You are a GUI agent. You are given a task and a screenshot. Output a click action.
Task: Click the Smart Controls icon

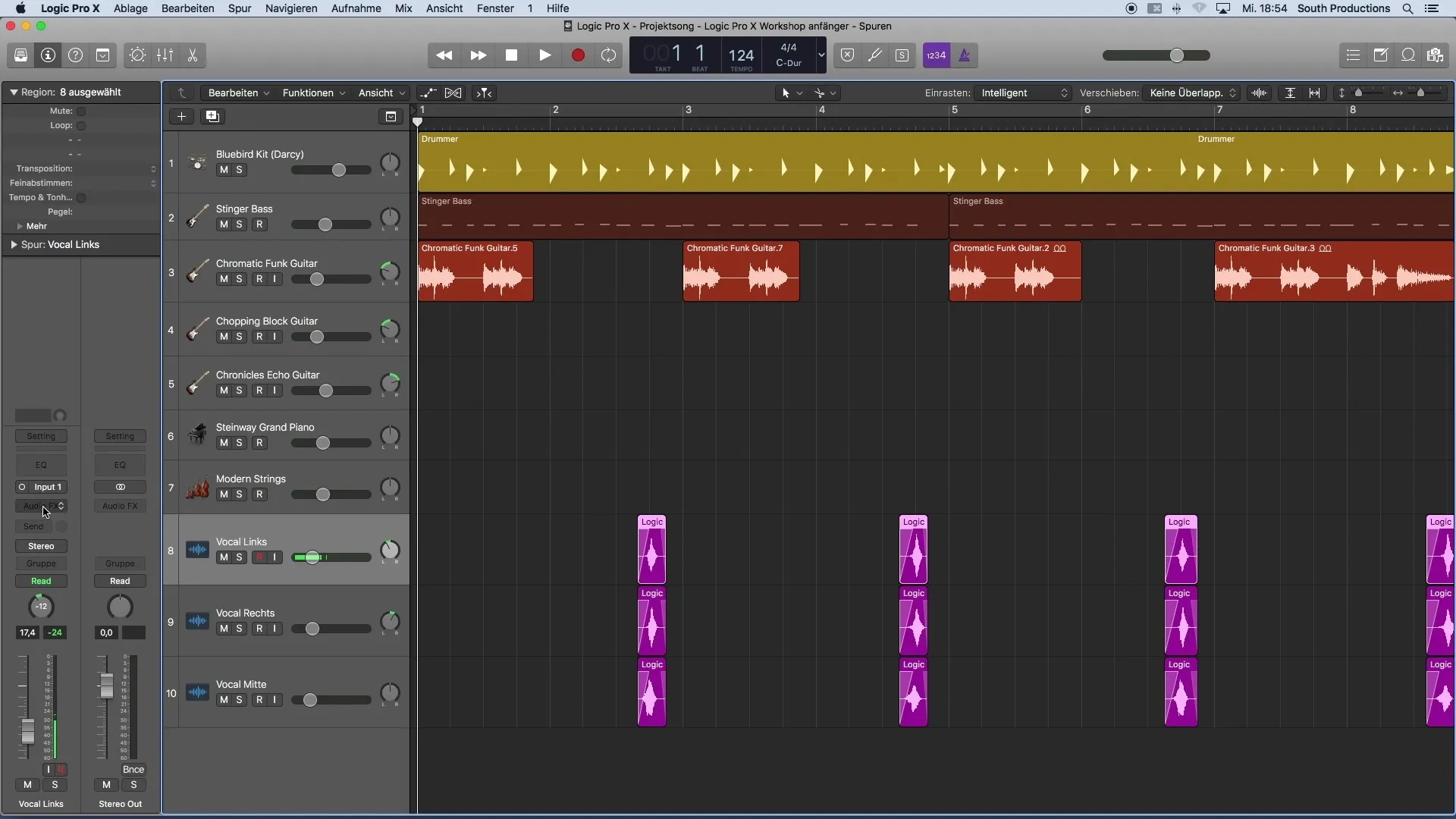(x=137, y=55)
